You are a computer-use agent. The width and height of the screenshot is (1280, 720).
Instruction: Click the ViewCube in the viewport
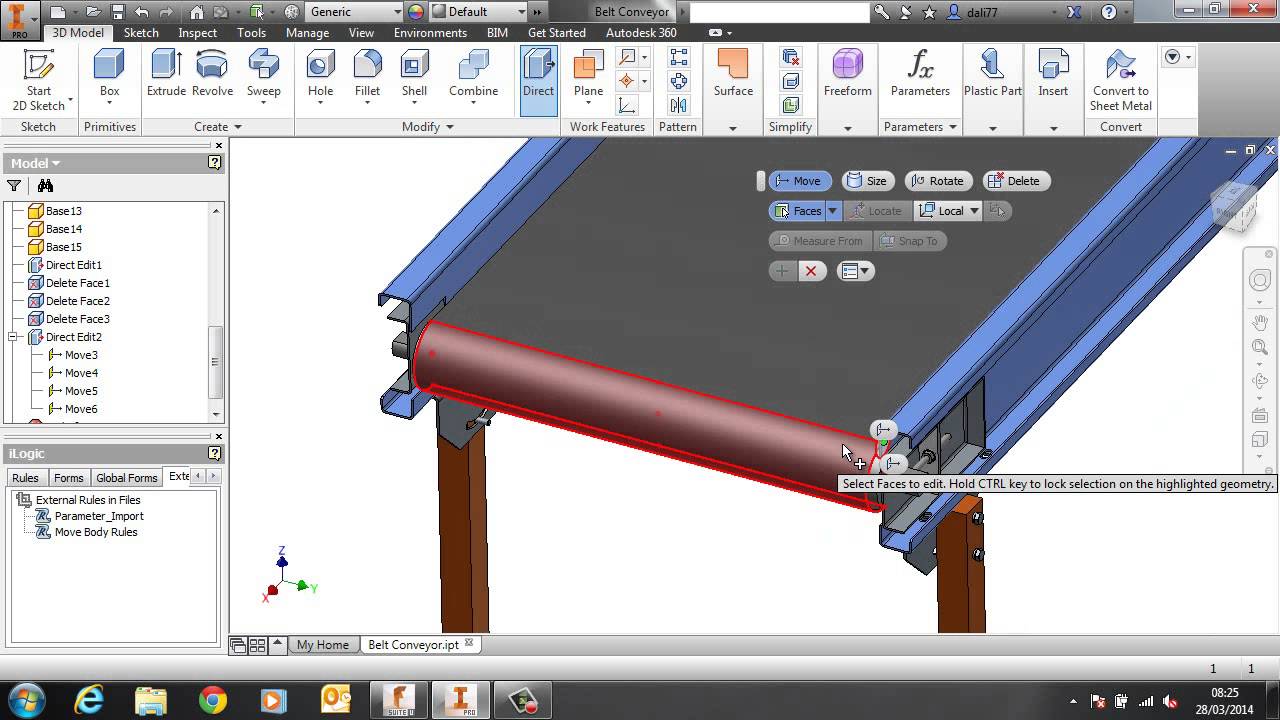pyautogui.click(x=1233, y=206)
